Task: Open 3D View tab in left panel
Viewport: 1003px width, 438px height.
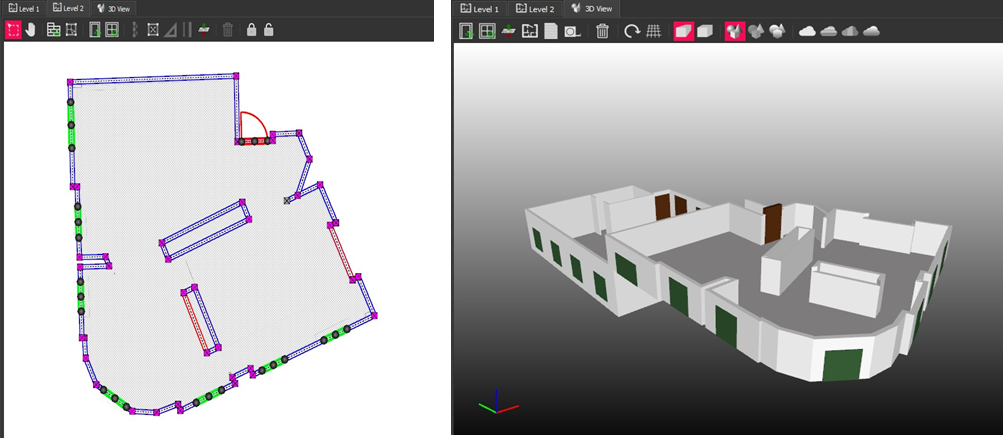Action: click(x=114, y=8)
